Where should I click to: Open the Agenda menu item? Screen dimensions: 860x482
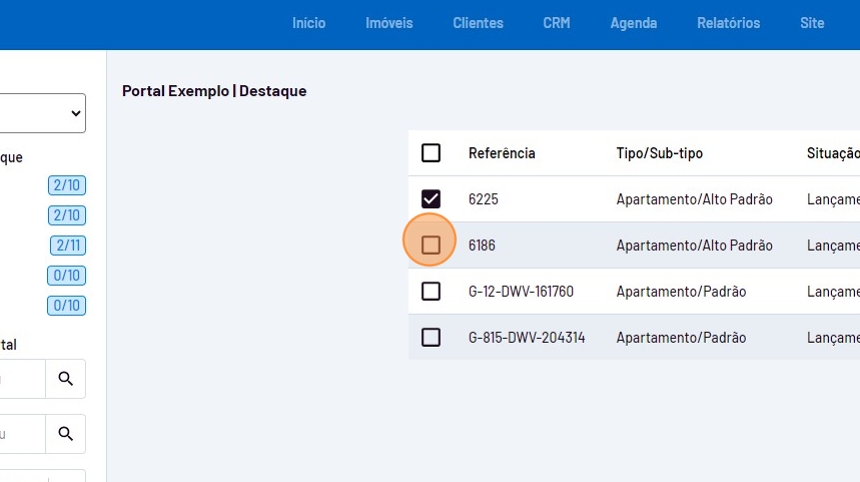634,23
